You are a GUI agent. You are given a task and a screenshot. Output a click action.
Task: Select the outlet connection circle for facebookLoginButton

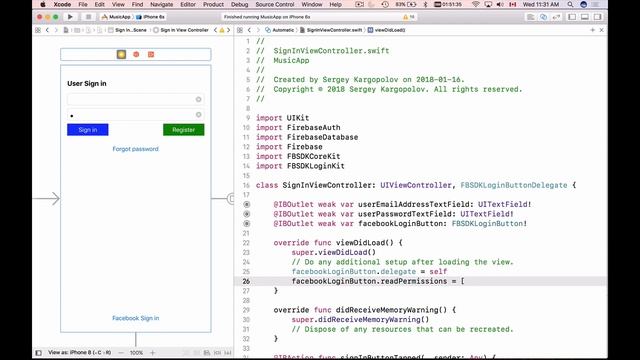247,224
